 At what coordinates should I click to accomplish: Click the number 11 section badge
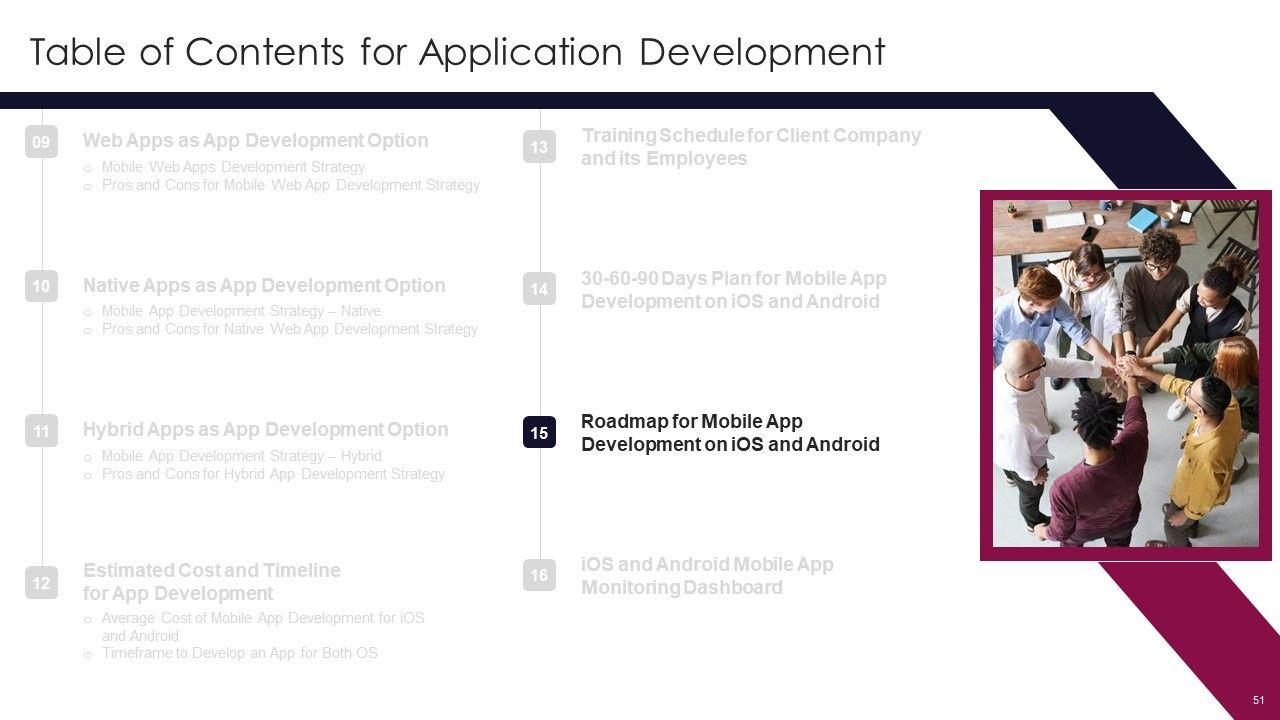41,431
